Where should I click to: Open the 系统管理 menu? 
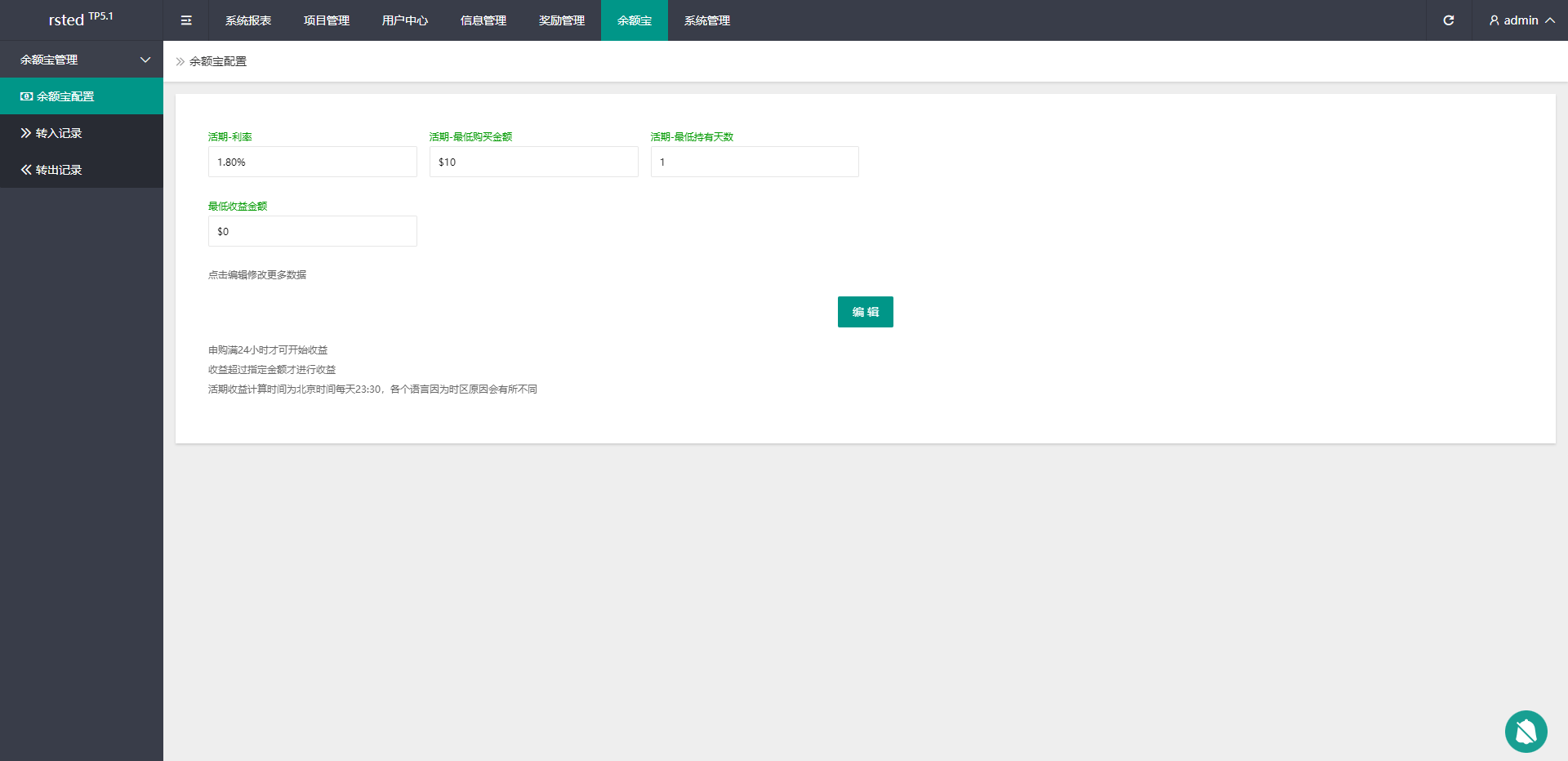point(707,20)
